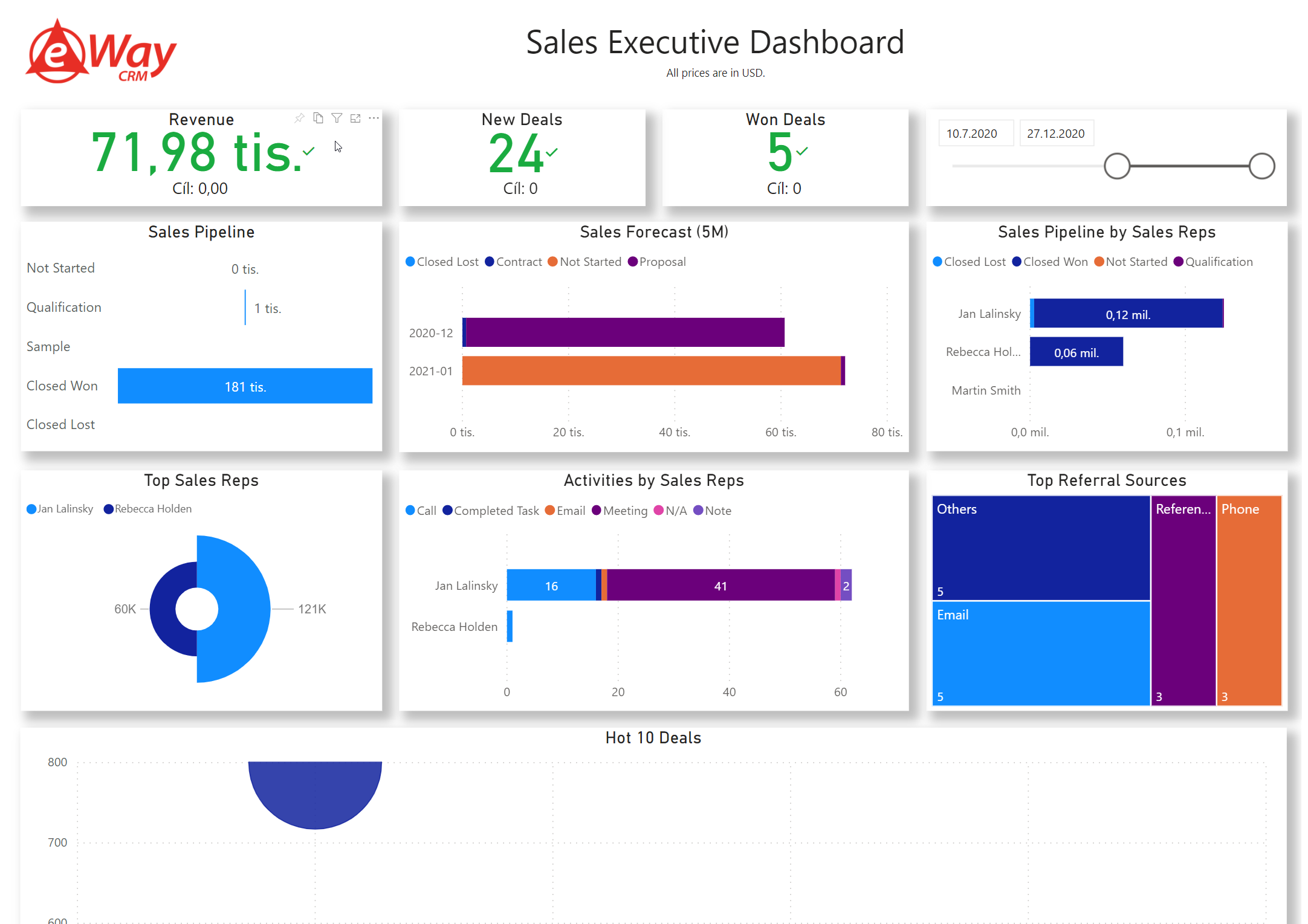This screenshot has width=1308, height=924.
Task: Toggle Closed Lost legend in Pipeline by Reps
Action: [x=969, y=262]
